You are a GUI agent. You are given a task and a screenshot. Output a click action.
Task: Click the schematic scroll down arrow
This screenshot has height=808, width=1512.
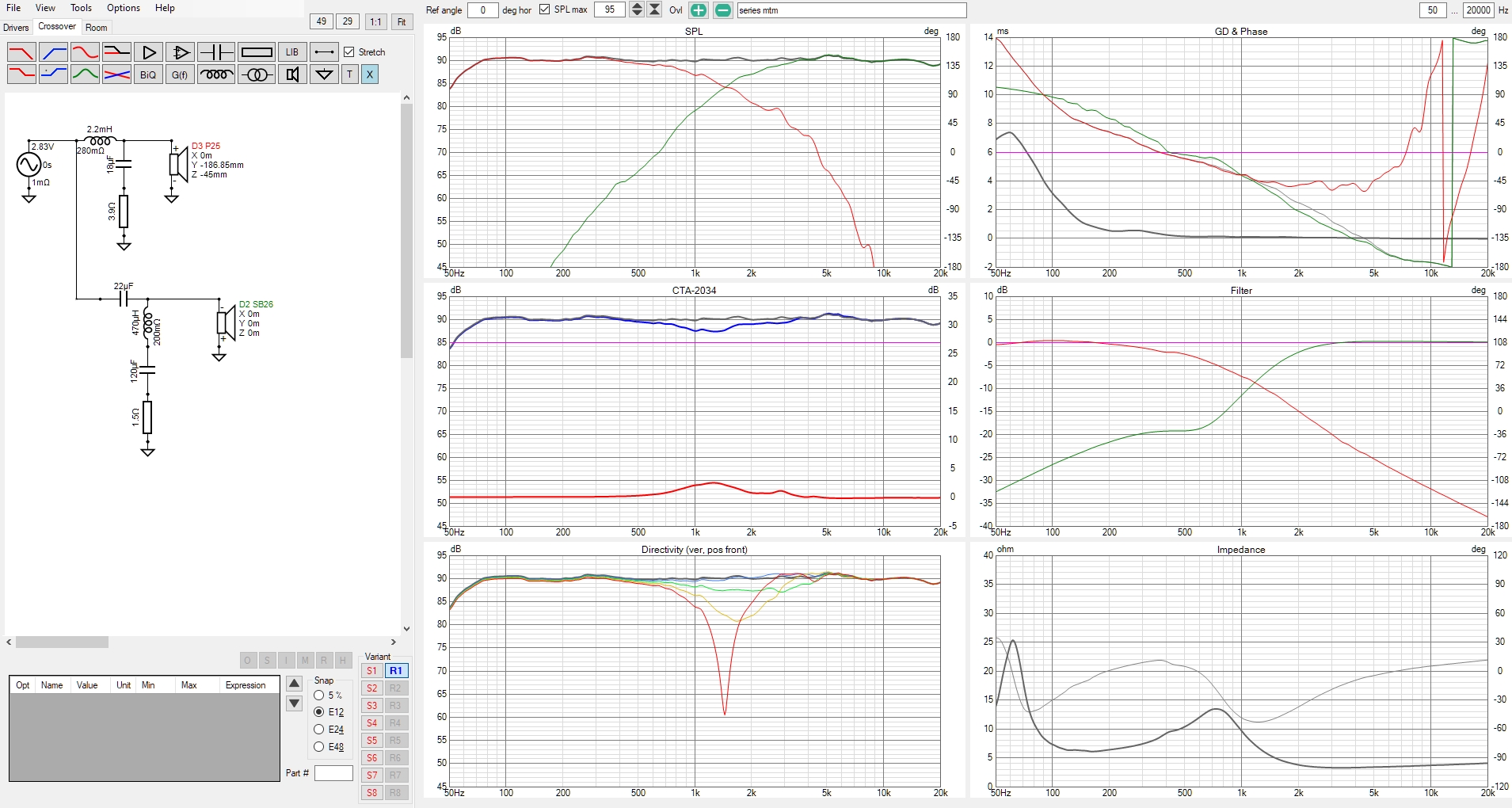point(406,629)
